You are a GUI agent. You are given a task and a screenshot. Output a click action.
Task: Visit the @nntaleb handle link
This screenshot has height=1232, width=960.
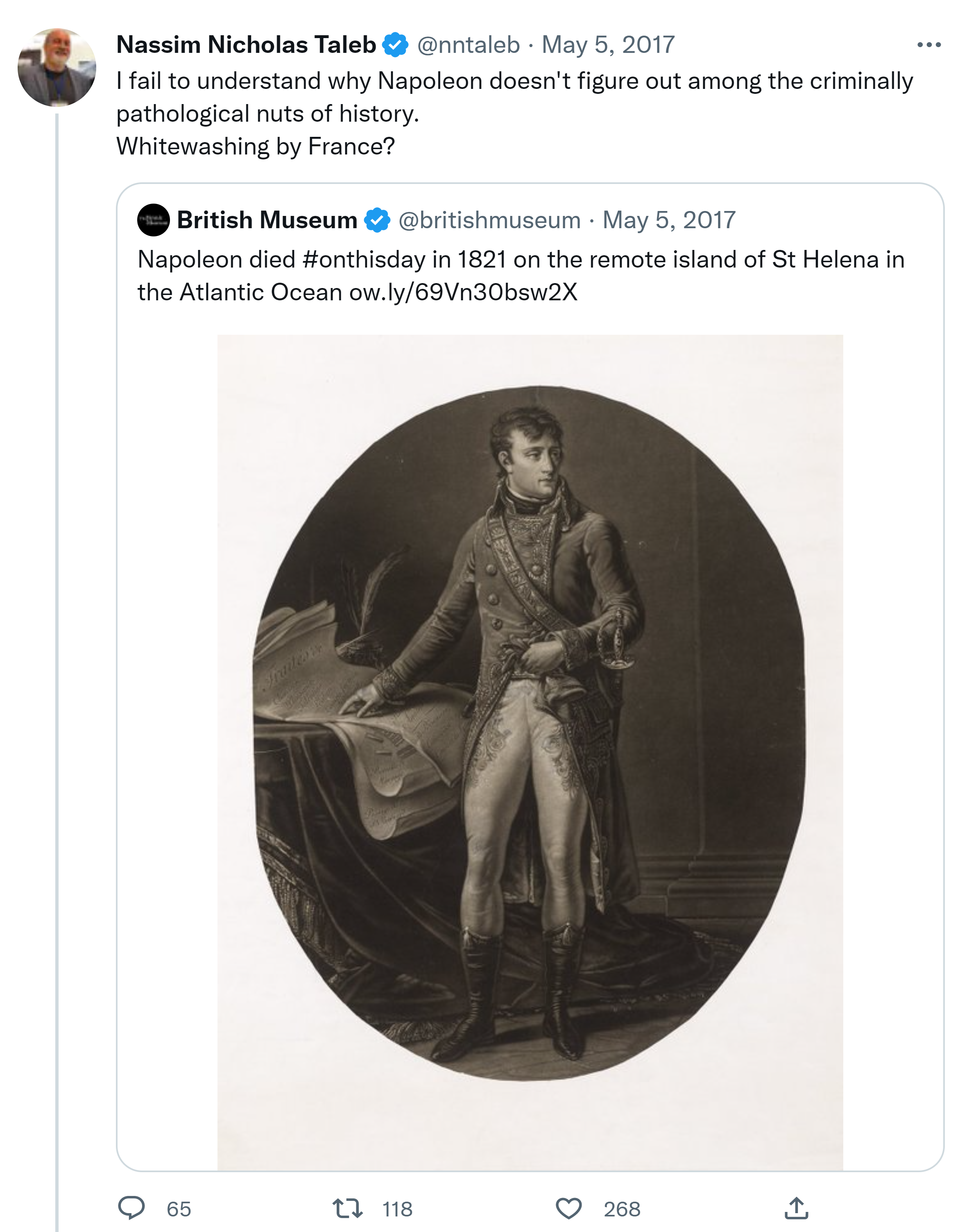coord(468,45)
